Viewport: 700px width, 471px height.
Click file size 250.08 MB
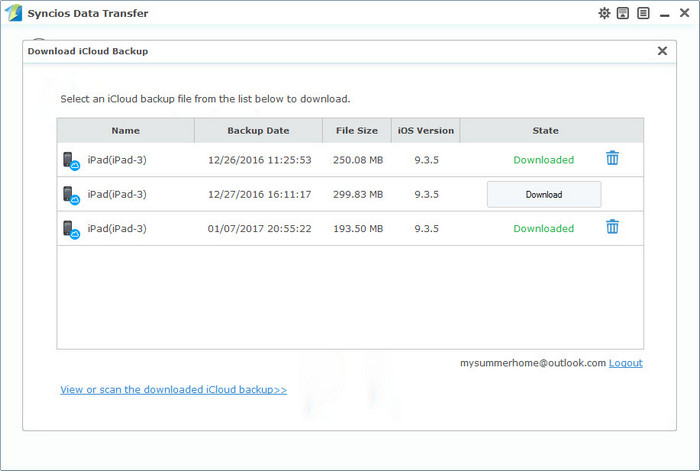[358, 160]
